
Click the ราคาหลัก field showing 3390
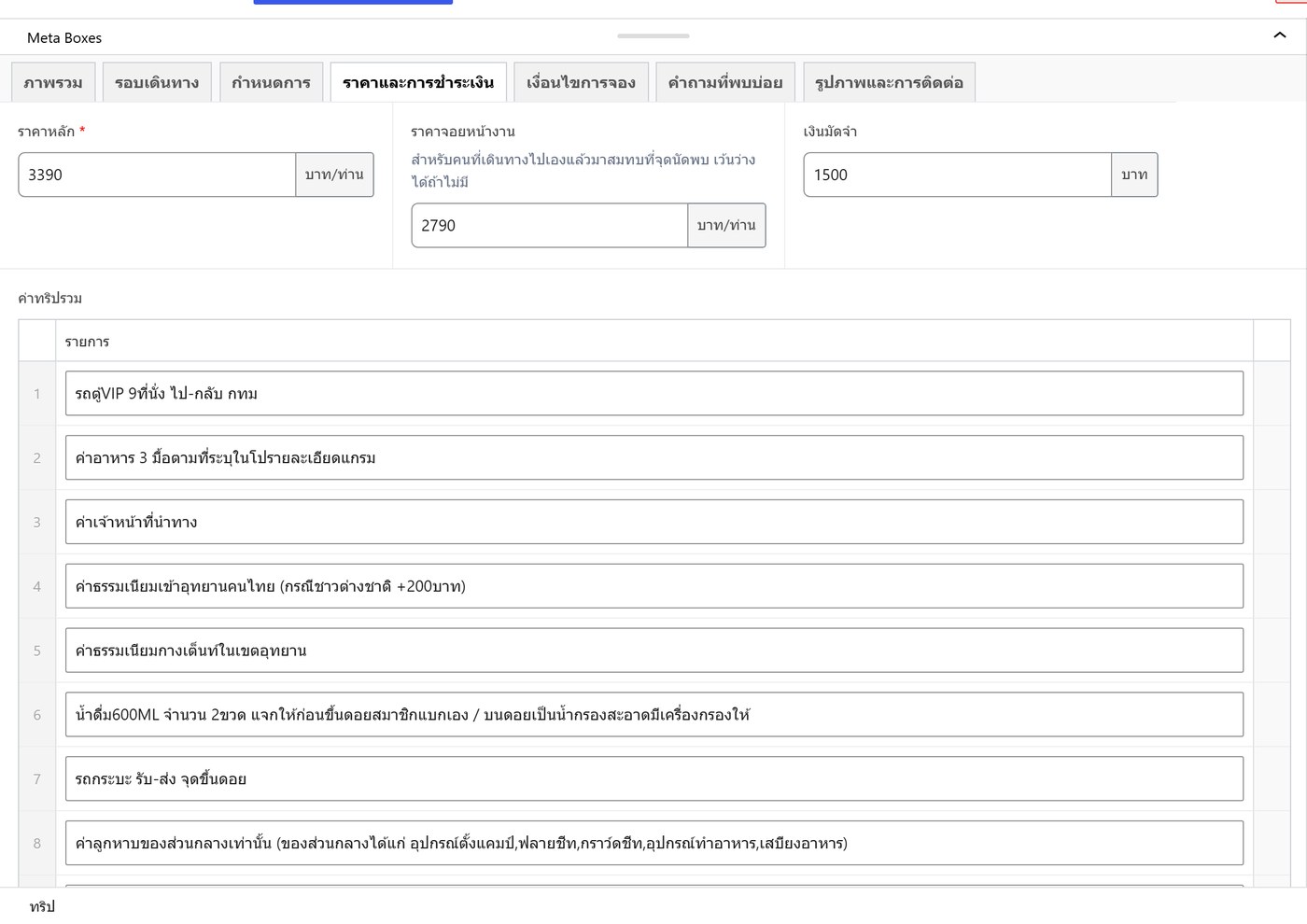tap(157, 175)
